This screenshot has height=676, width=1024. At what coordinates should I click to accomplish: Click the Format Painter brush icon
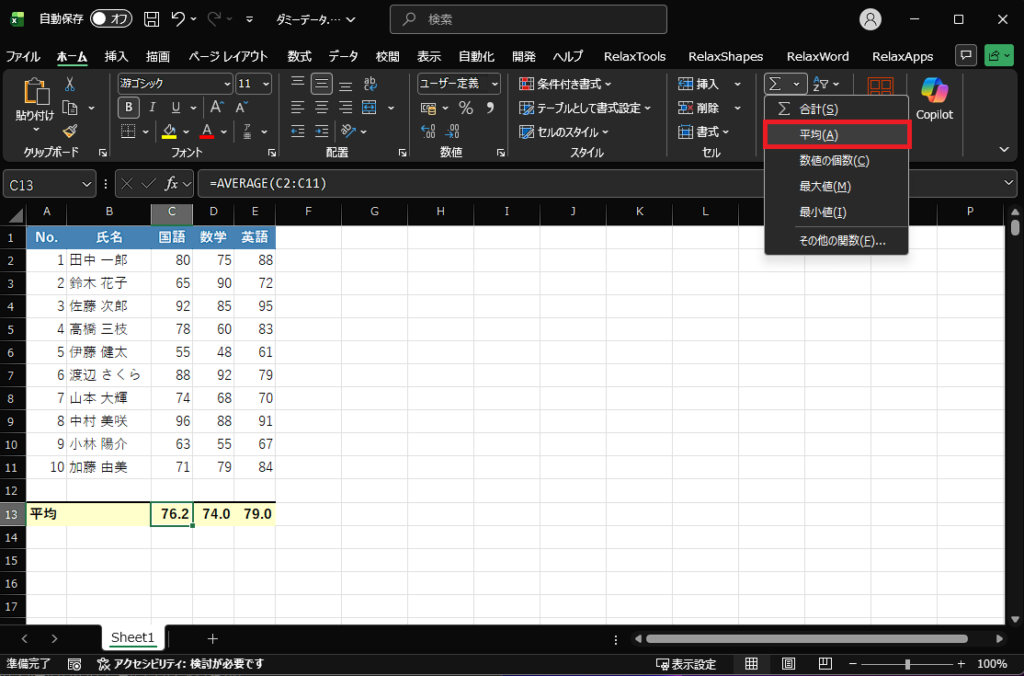click(x=70, y=131)
